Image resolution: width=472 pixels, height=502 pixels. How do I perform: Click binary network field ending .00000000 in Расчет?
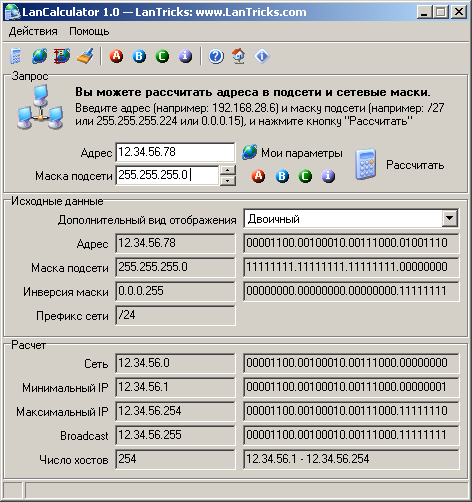[x=351, y=363]
